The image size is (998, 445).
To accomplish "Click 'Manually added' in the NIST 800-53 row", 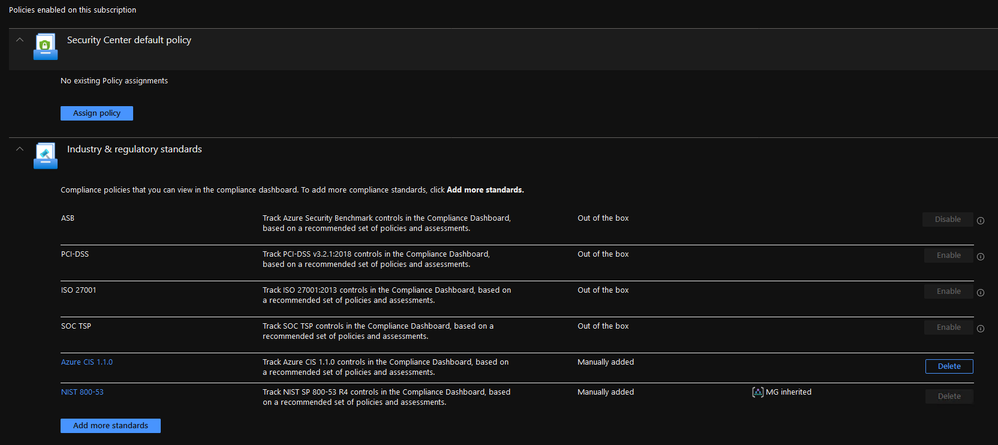I will (605, 392).
